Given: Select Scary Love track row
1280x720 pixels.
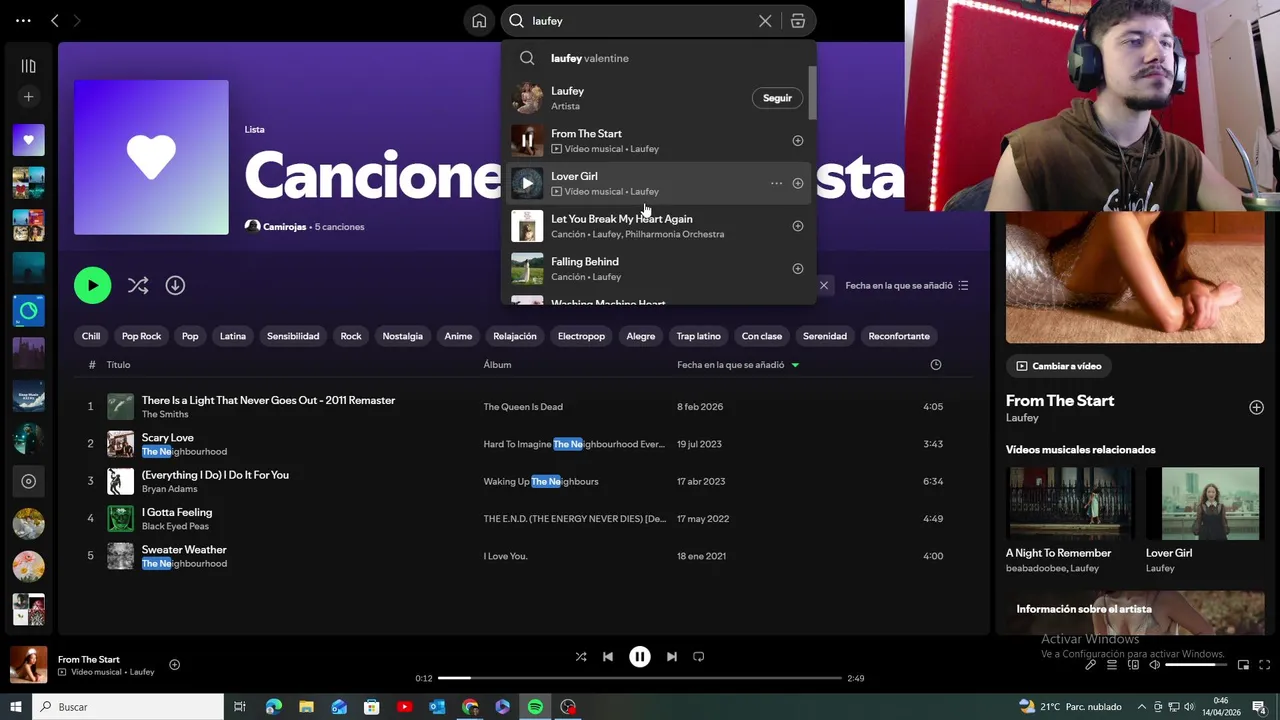Looking at the screenshot, I should 523,444.
